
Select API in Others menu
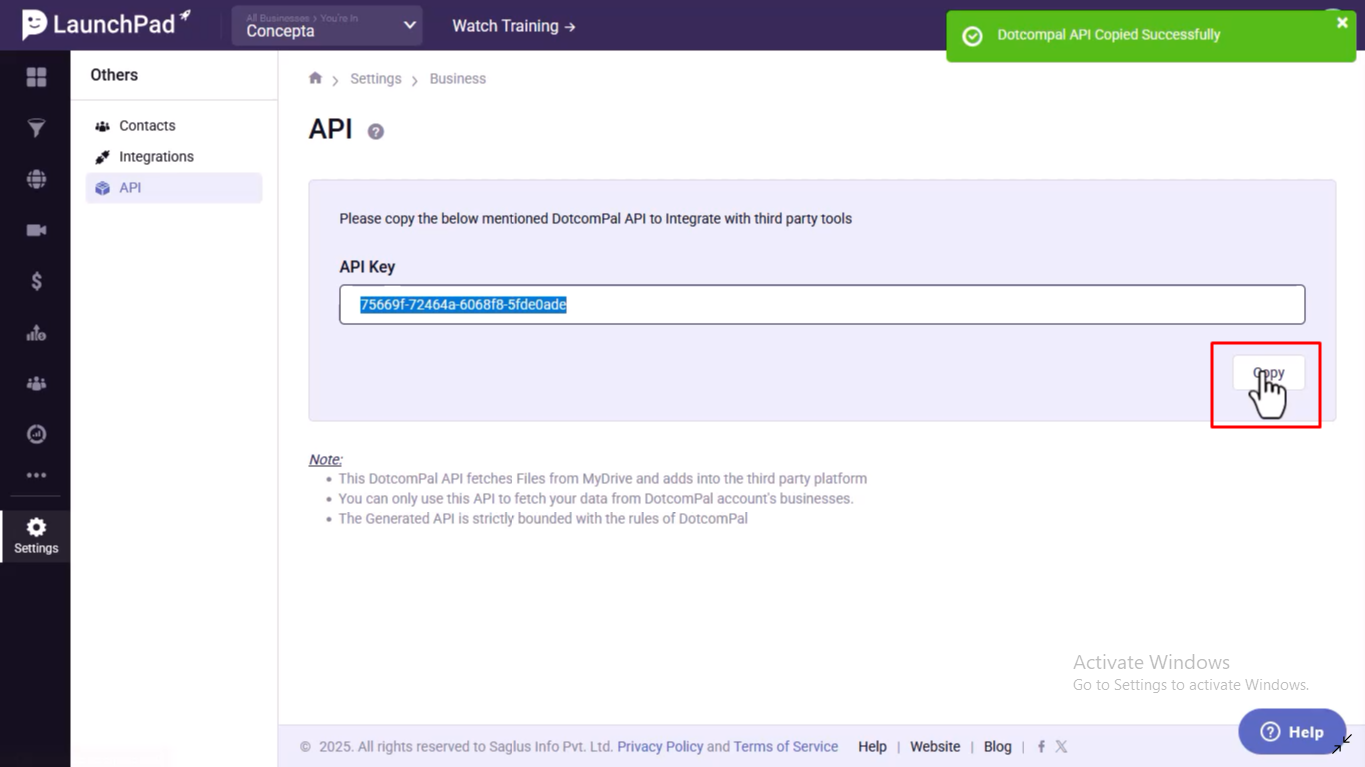pos(174,188)
